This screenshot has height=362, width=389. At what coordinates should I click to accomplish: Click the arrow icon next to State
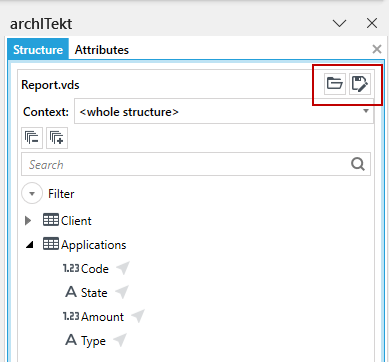click(x=122, y=292)
